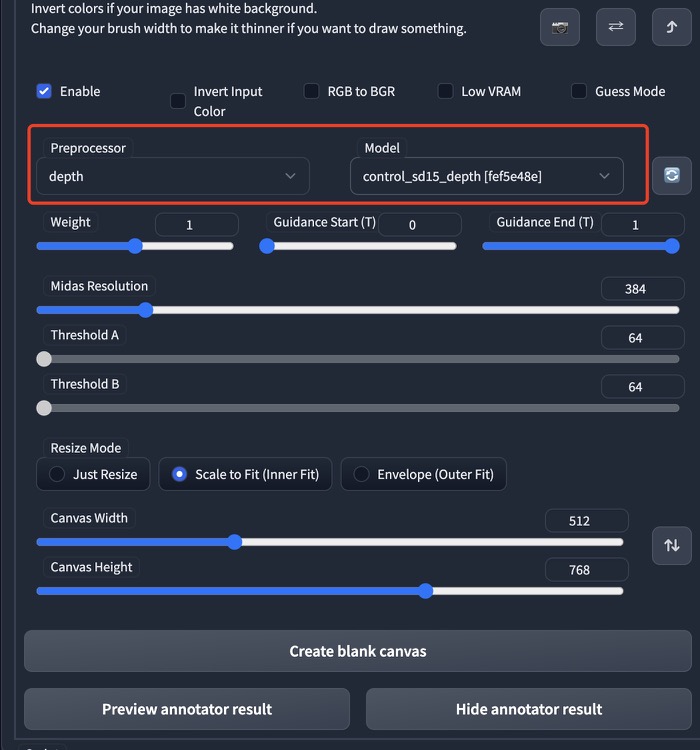Image resolution: width=700 pixels, height=750 pixels.
Task: Enable the RGB to BGR option
Action: tap(312, 91)
